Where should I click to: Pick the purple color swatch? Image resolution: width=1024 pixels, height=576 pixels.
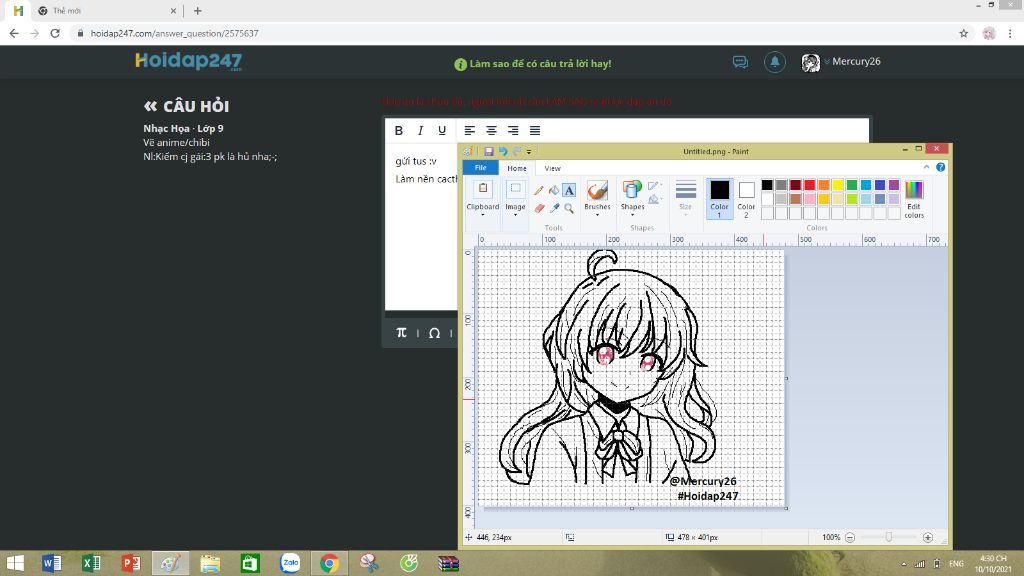pos(894,185)
